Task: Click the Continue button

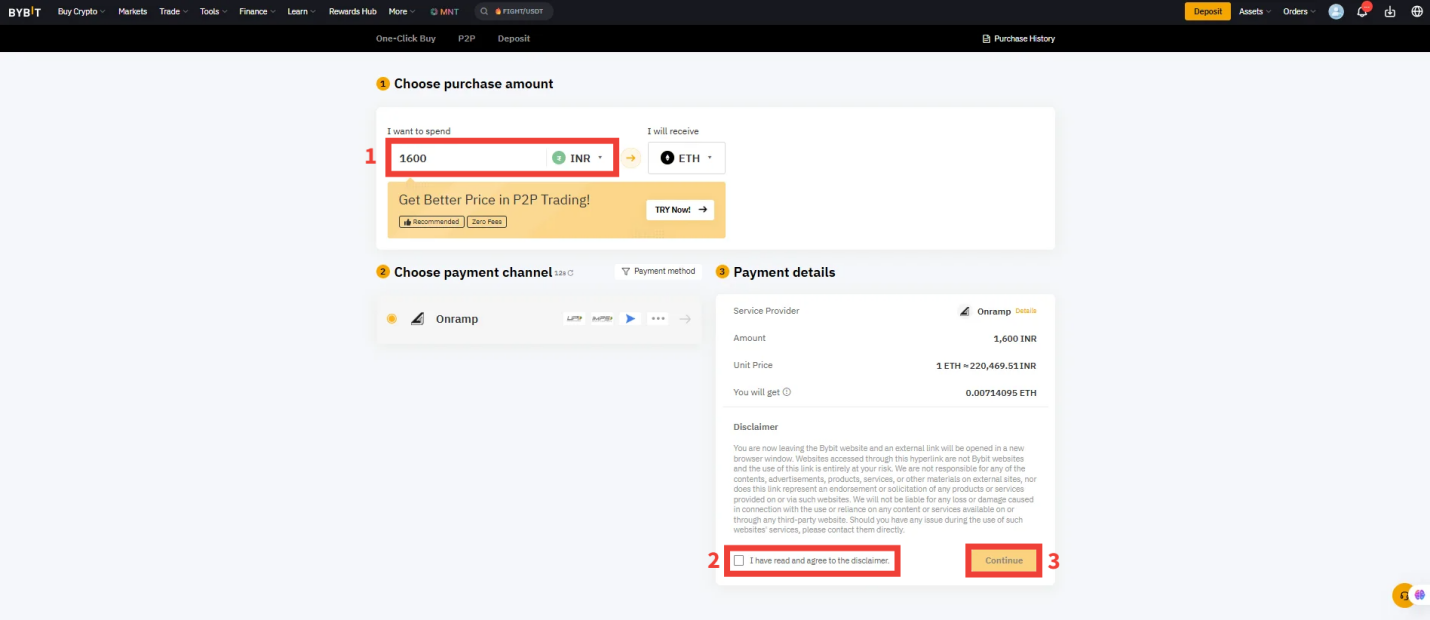Action: point(1003,561)
